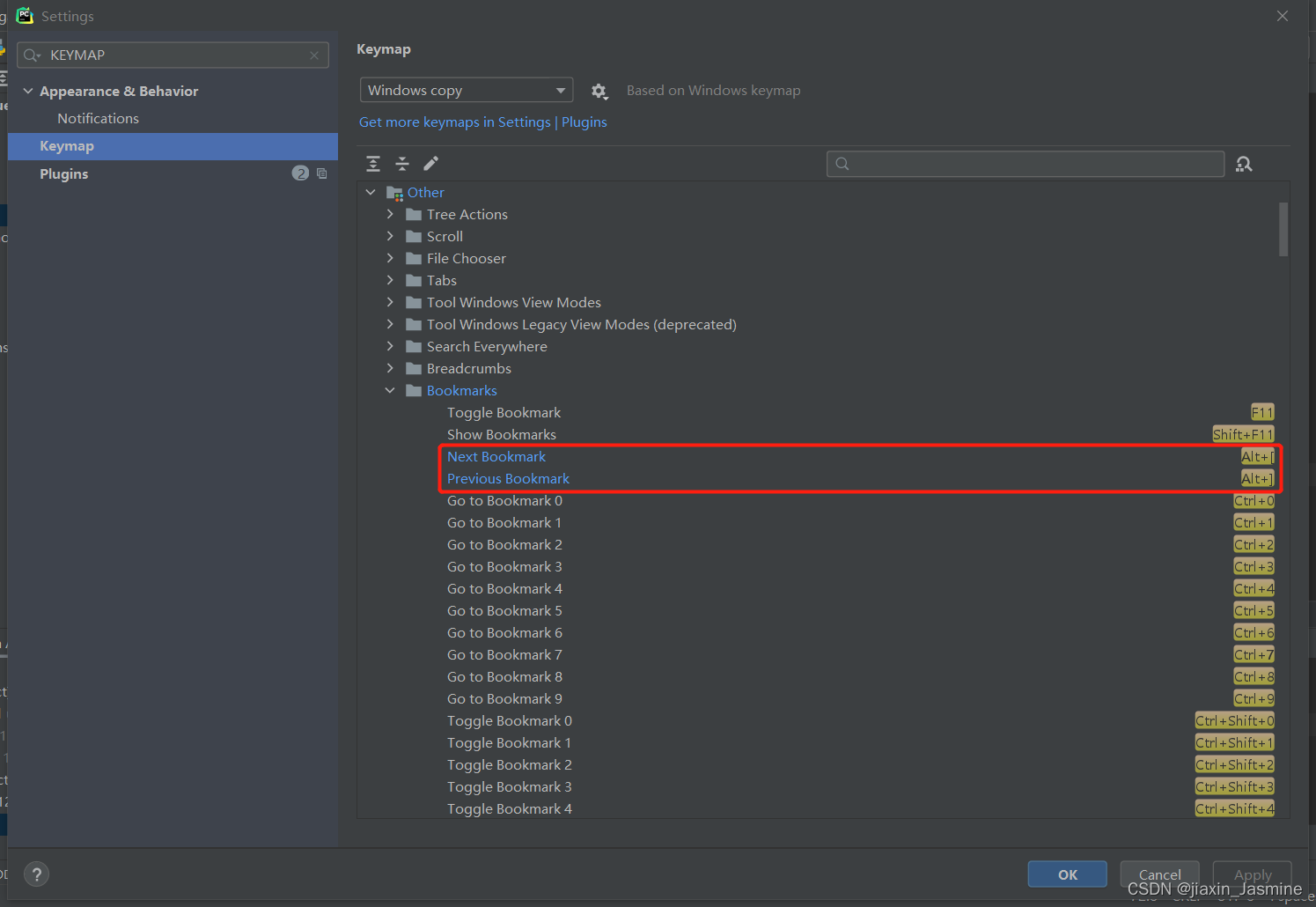
Task: Click the action search field
Action: point(1024,164)
